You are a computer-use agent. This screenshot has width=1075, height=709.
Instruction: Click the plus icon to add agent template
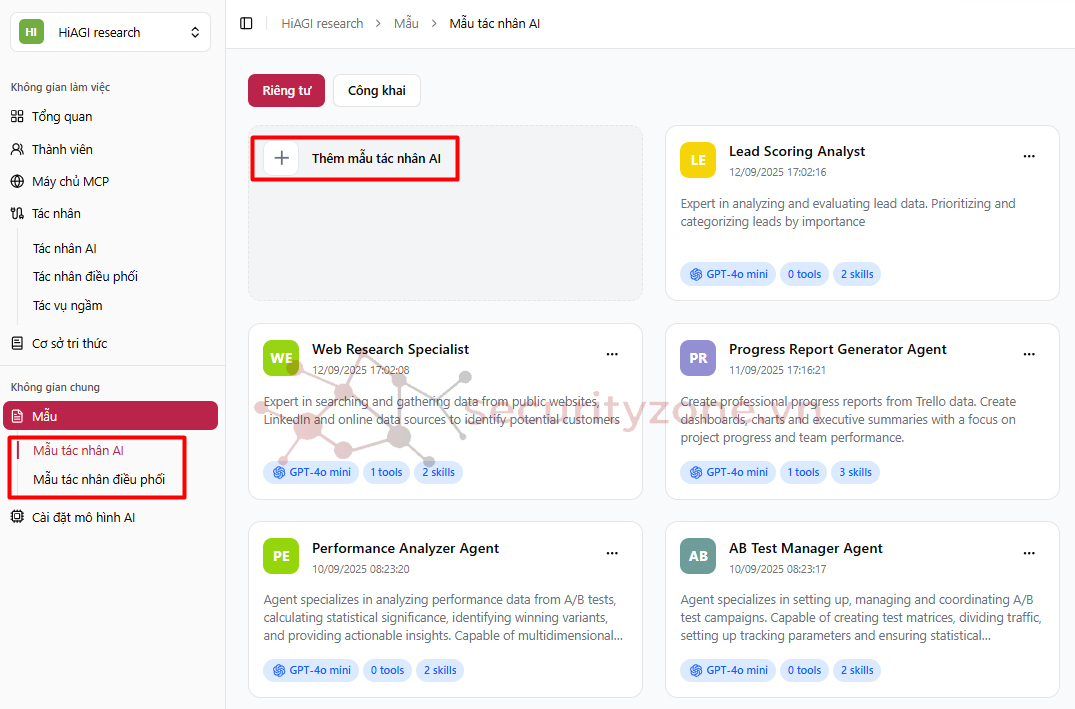click(x=281, y=158)
